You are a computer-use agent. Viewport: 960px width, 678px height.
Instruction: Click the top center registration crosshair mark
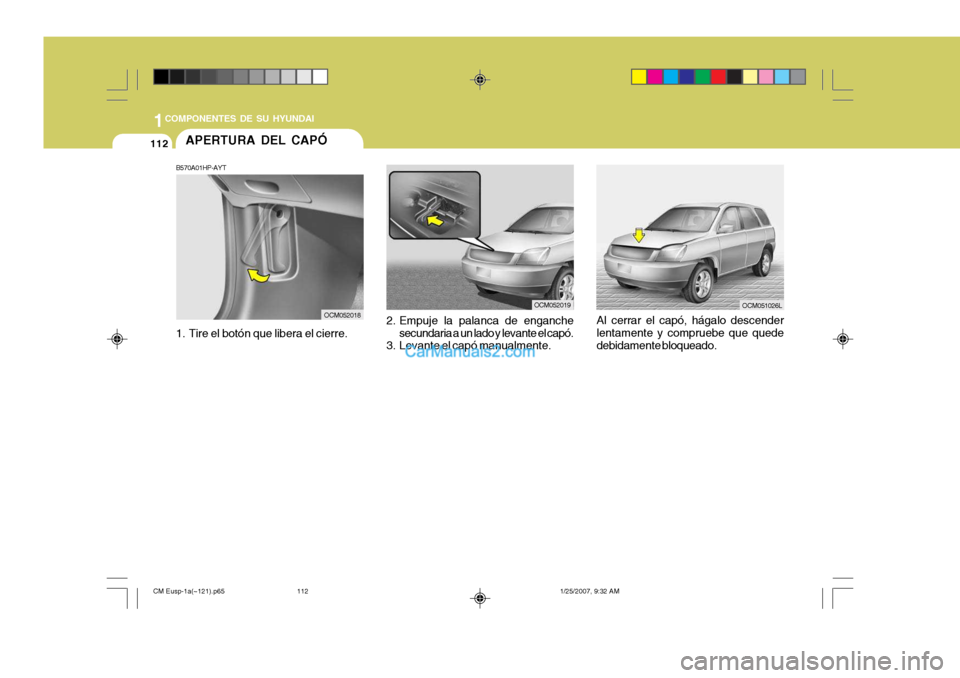point(480,80)
